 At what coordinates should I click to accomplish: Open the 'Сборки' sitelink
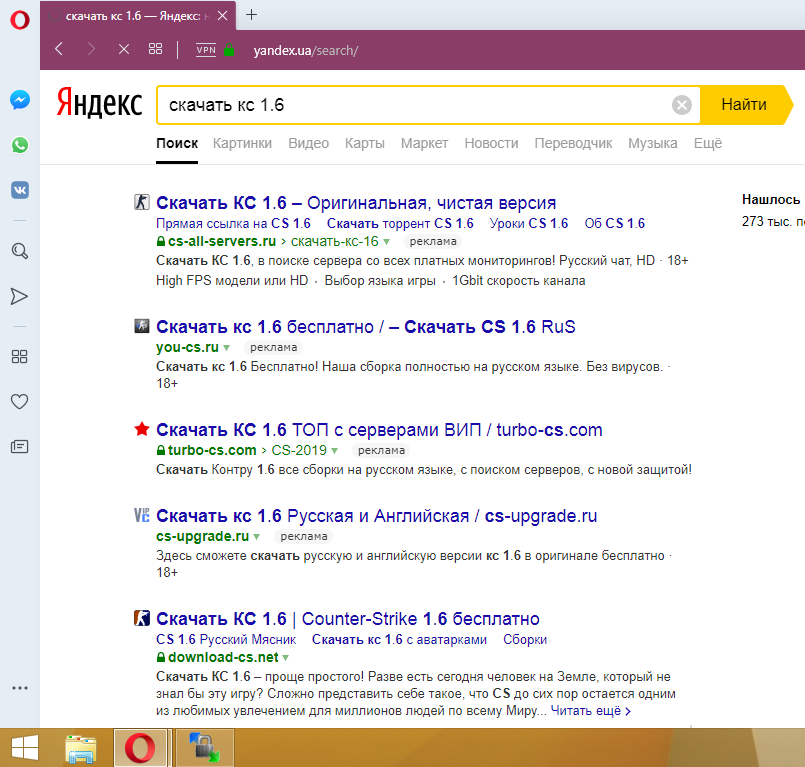(x=525, y=640)
